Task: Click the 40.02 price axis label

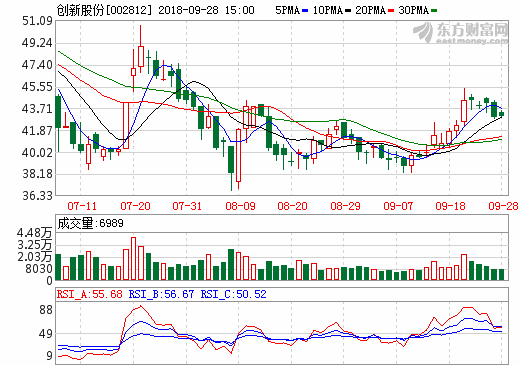Action: point(37,153)
